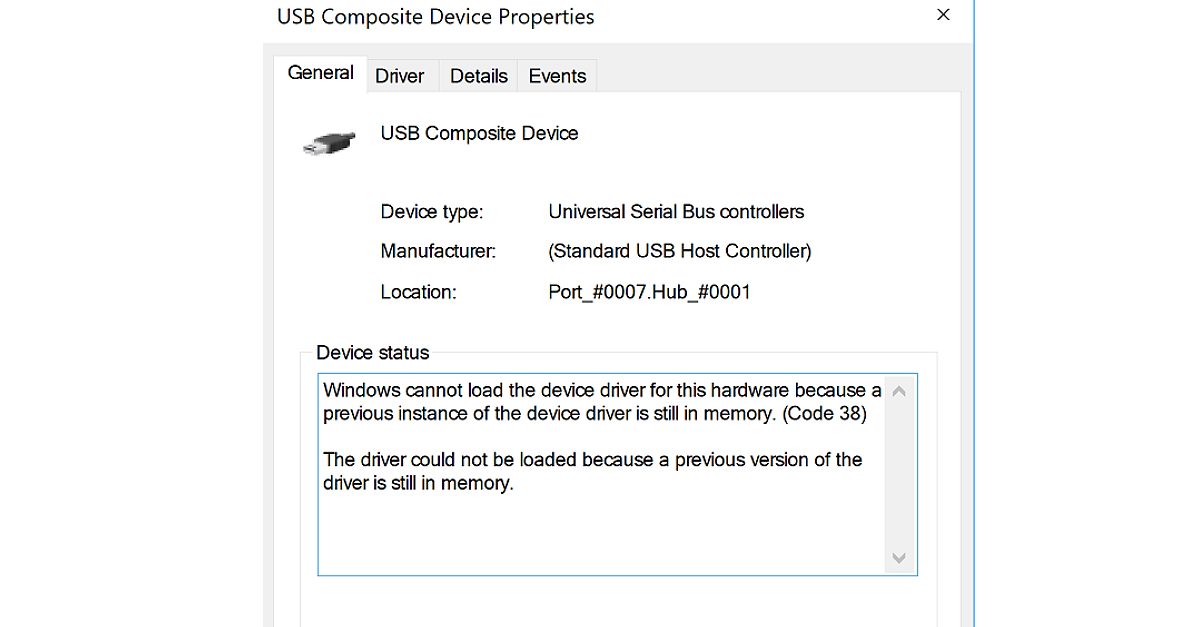Image resolution: width=1200 pixels, height=627 pixels.
Task: Click the dialog title bar text
Action: click(x=433, y=16)
